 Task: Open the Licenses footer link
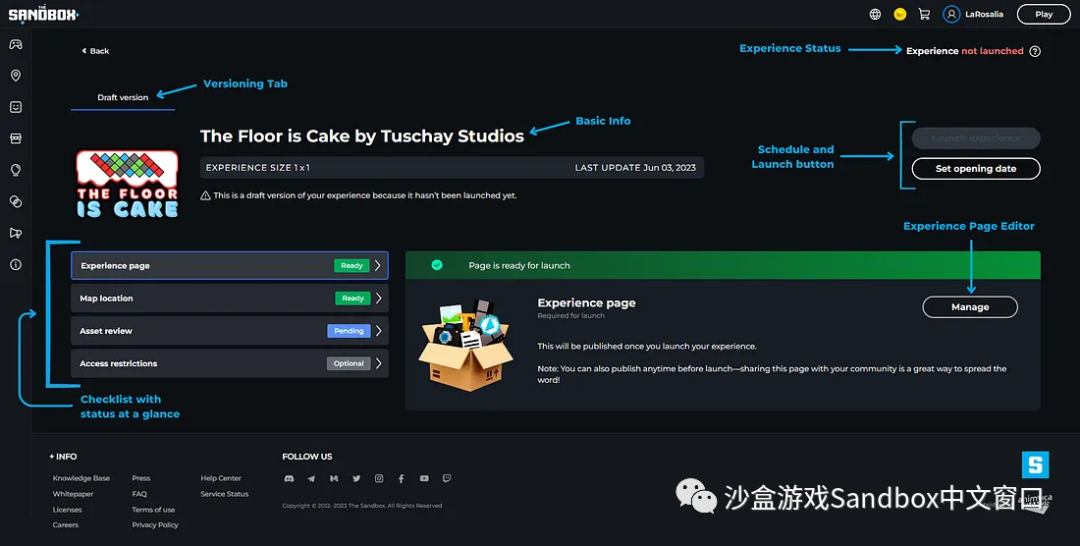tap(67, 510)
